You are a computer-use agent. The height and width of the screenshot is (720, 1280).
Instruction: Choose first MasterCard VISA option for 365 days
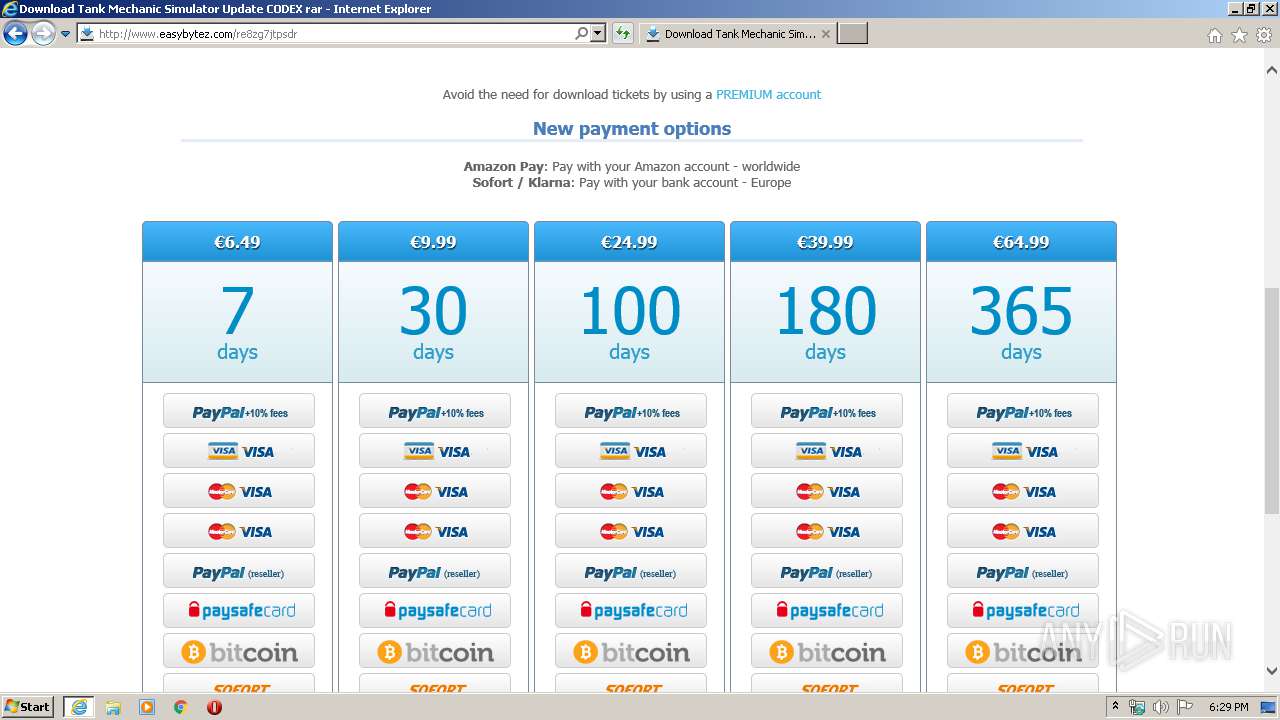coord(1023,491)
